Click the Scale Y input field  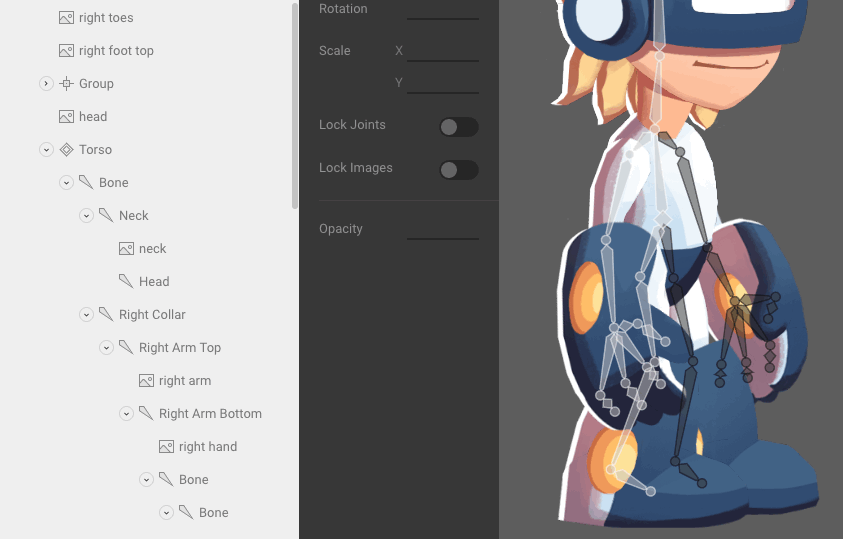[442, 83]
